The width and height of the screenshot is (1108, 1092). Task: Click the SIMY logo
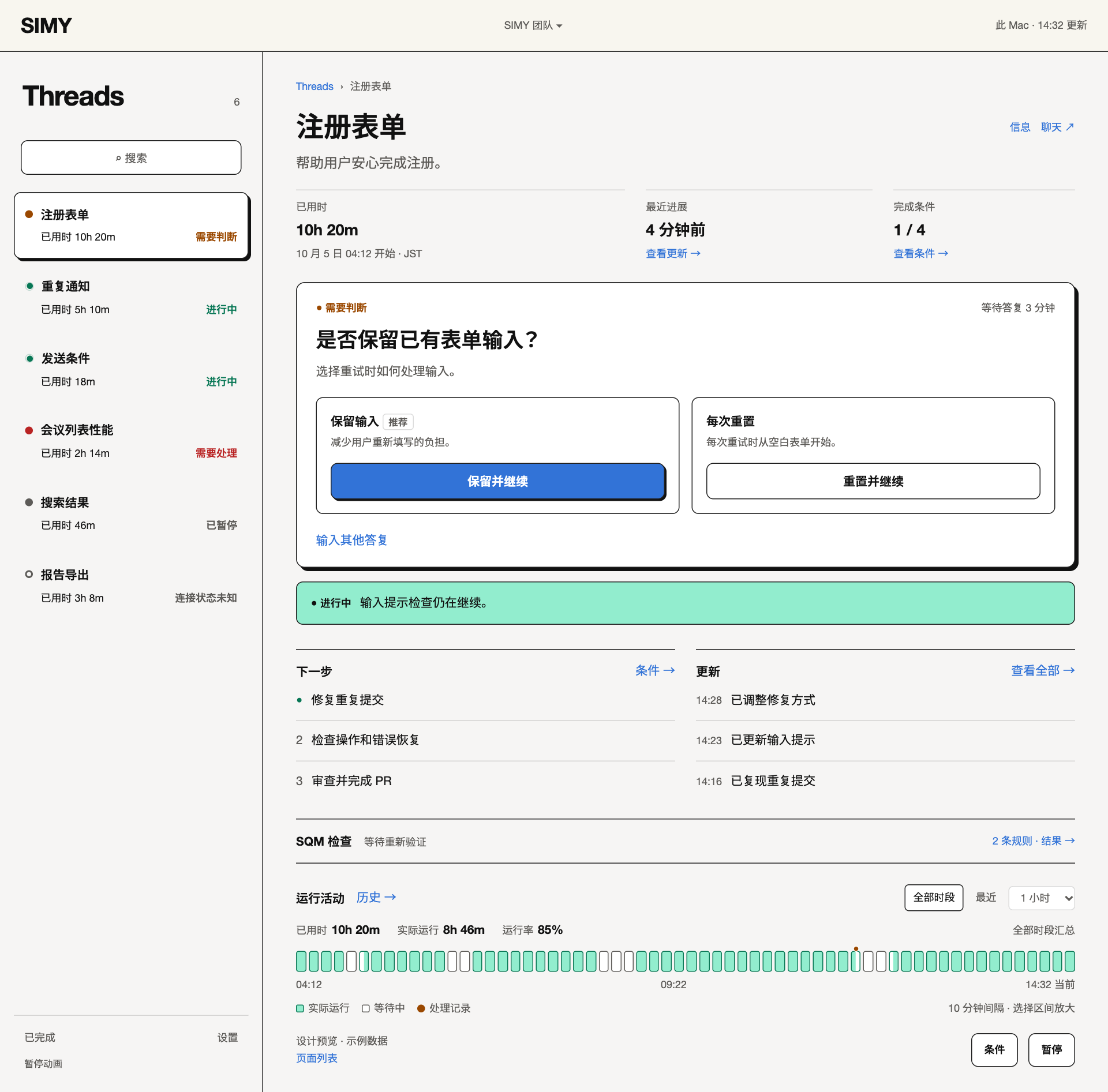coord(46,25)
